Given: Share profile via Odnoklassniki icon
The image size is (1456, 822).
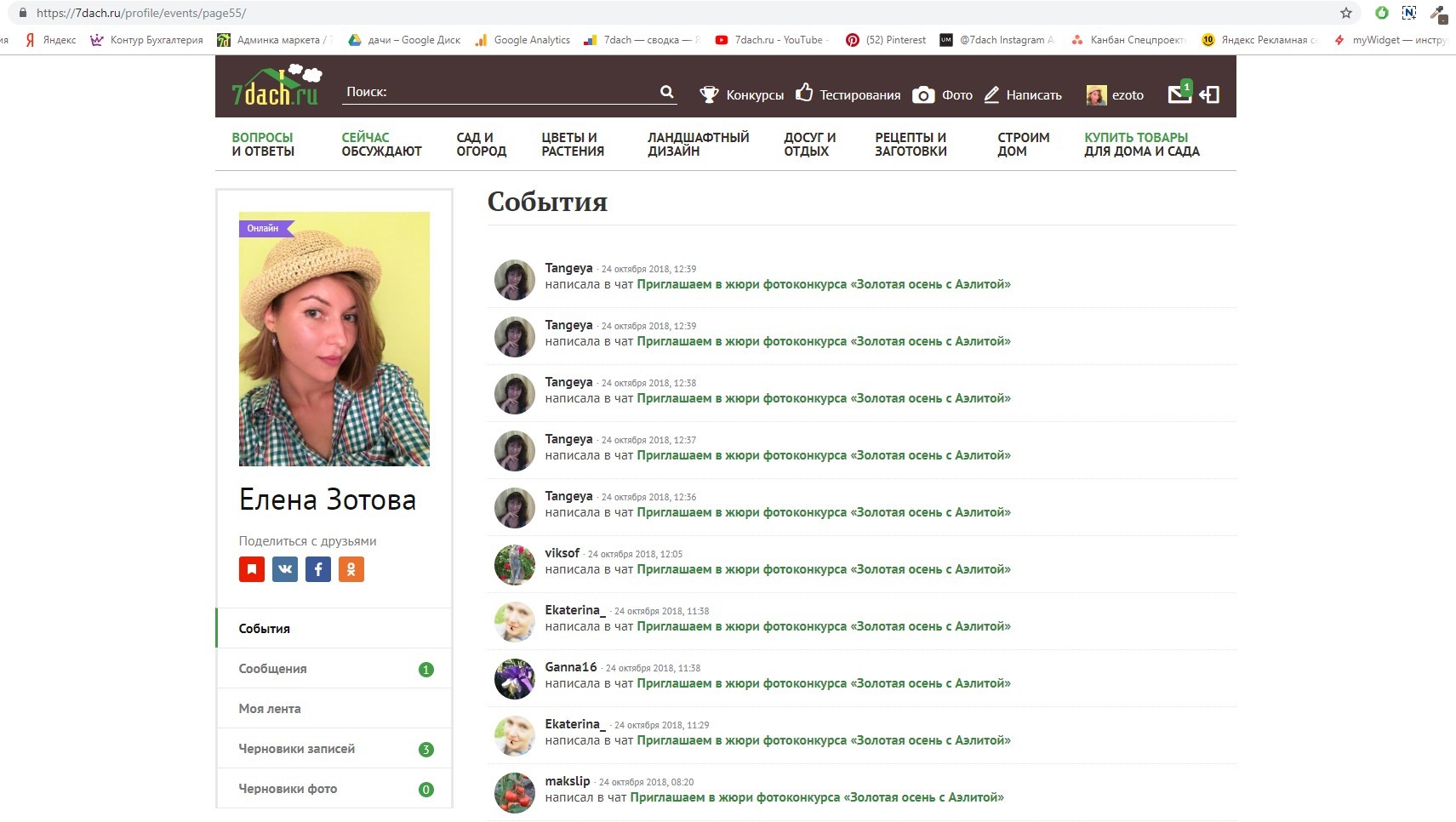Looking at the screenshot, I should tap(351, 569).
